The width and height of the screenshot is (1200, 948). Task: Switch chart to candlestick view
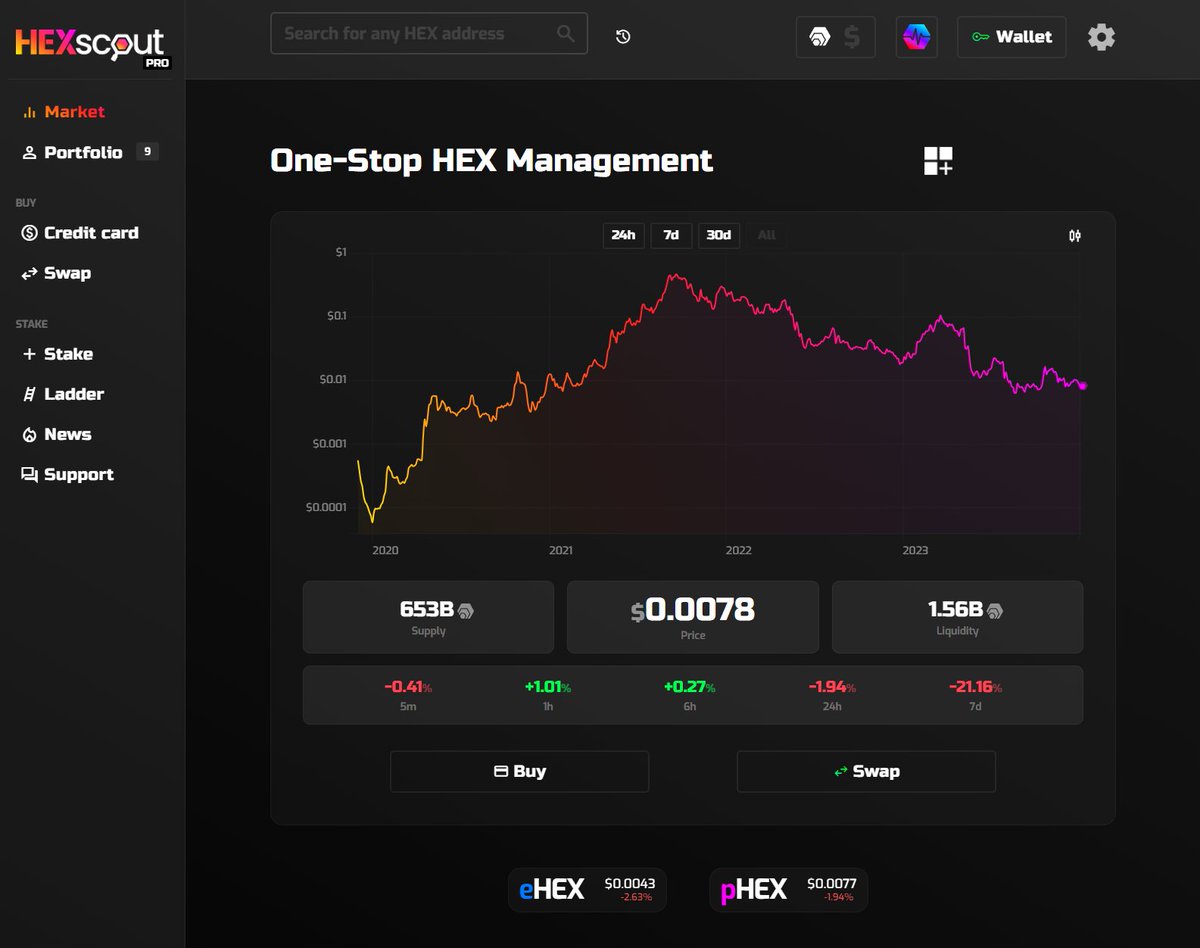click(1075, 236)
